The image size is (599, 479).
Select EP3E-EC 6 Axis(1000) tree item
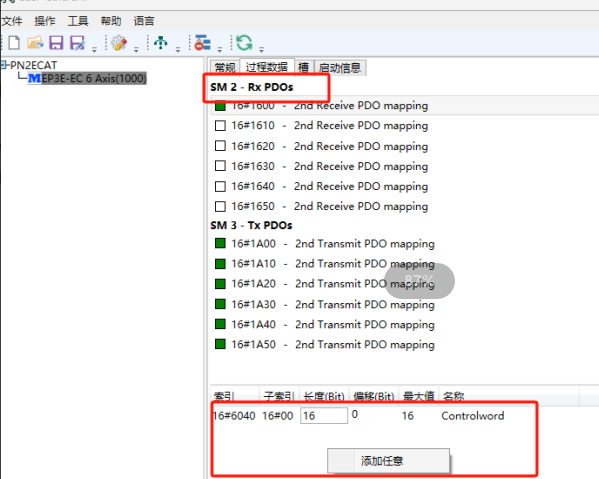click(94, 78)
